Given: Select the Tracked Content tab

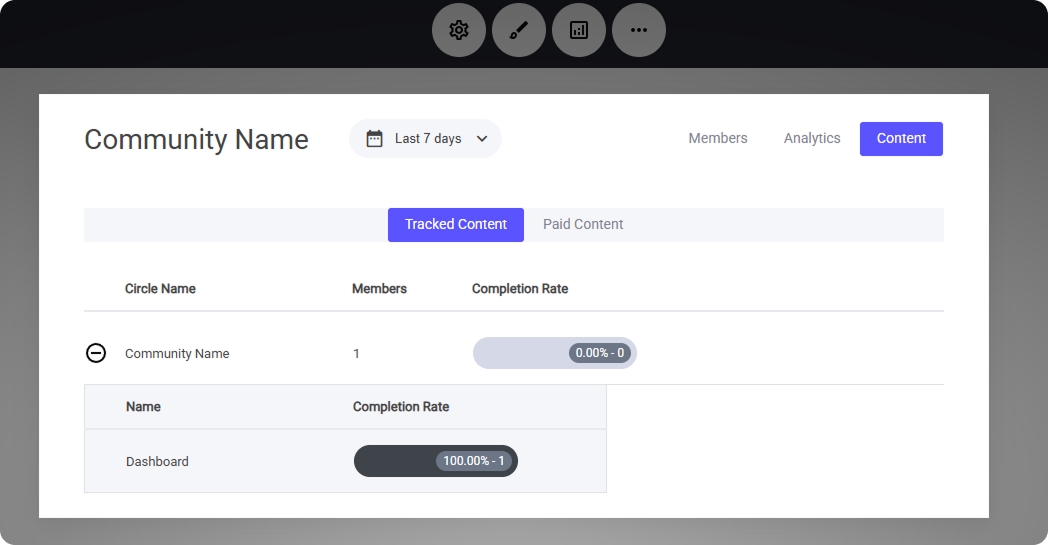Looking at the screenshot, I should coord(456,225).
